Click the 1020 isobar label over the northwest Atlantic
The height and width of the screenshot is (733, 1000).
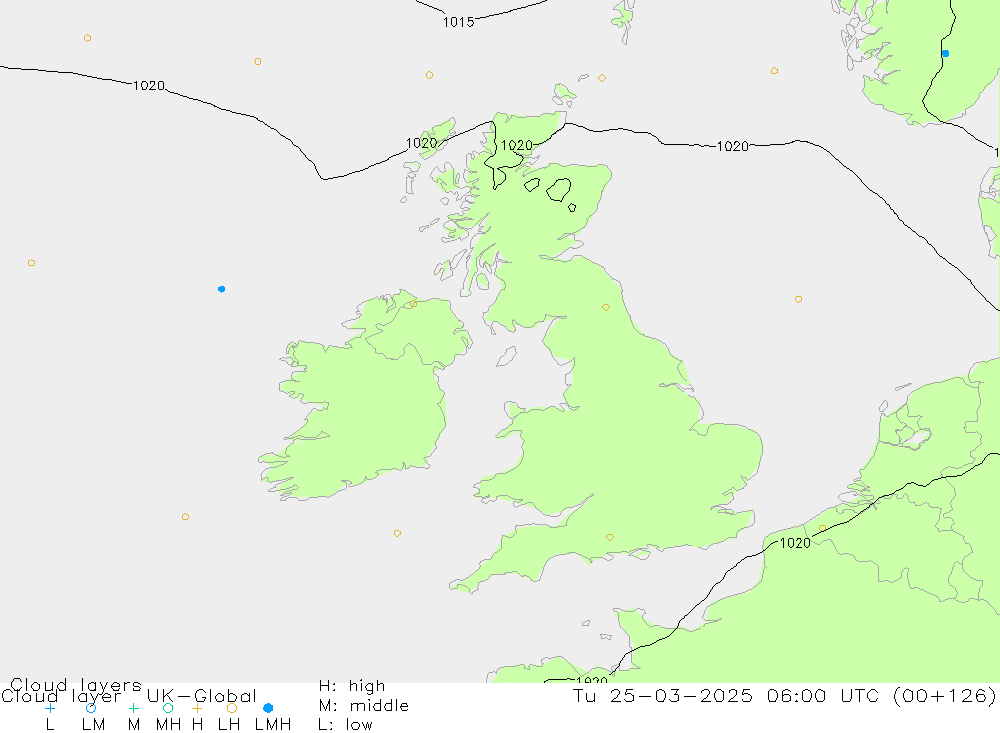tap(149, 85)
